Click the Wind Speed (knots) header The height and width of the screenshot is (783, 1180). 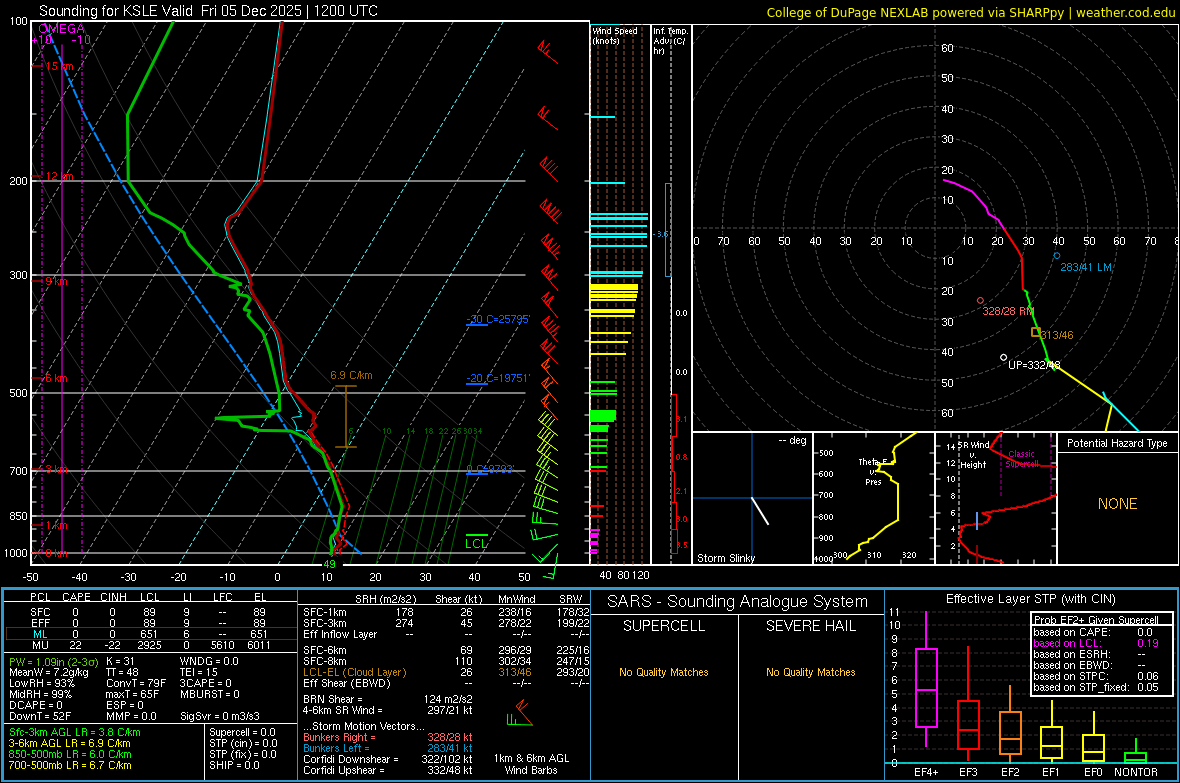coord(614,35)
